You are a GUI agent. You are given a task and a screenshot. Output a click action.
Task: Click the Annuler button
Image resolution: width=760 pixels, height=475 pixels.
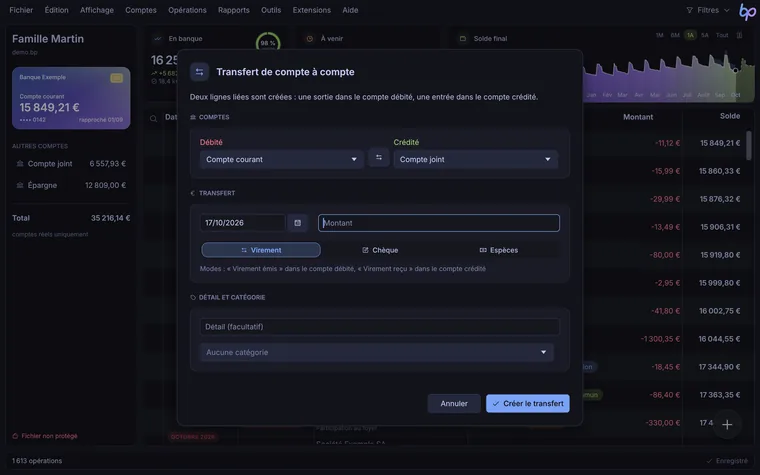(x=454, y=404)
